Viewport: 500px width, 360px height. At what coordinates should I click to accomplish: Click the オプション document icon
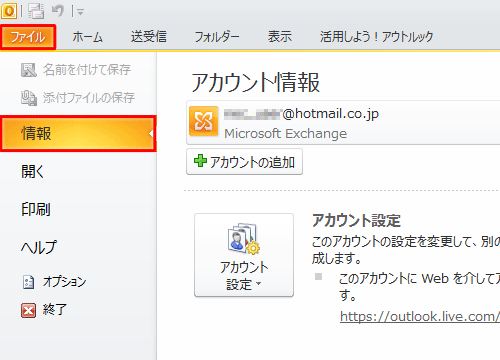click(28, 282)
